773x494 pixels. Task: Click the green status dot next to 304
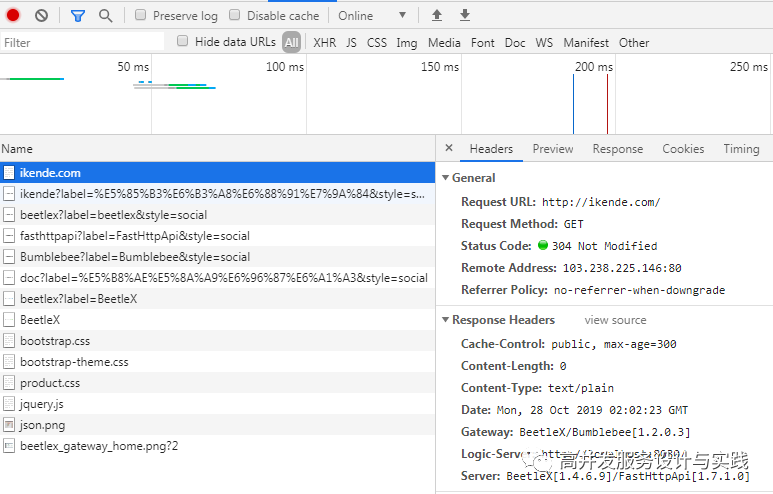click(x=543, y=245)
